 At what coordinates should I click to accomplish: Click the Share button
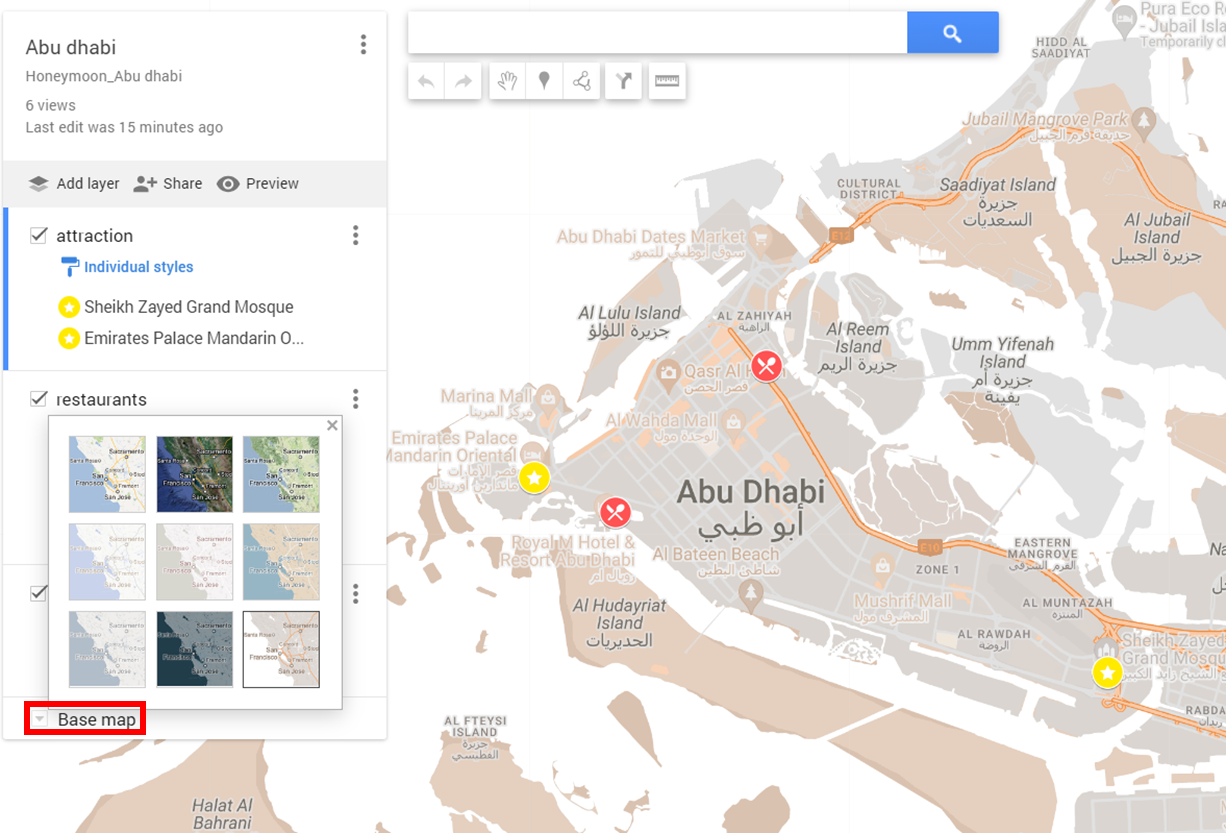[x=168, y=184]
